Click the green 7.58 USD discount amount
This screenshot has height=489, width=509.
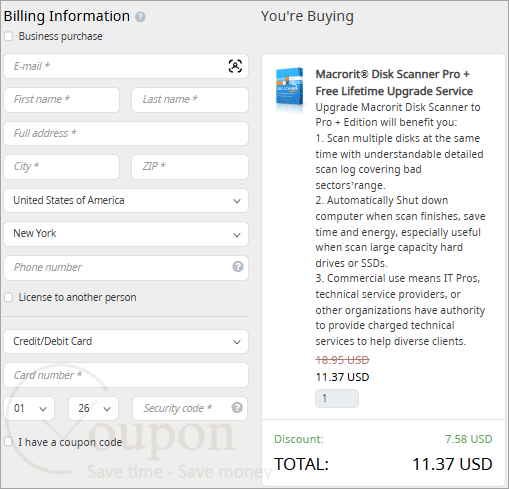pos(469,439)
